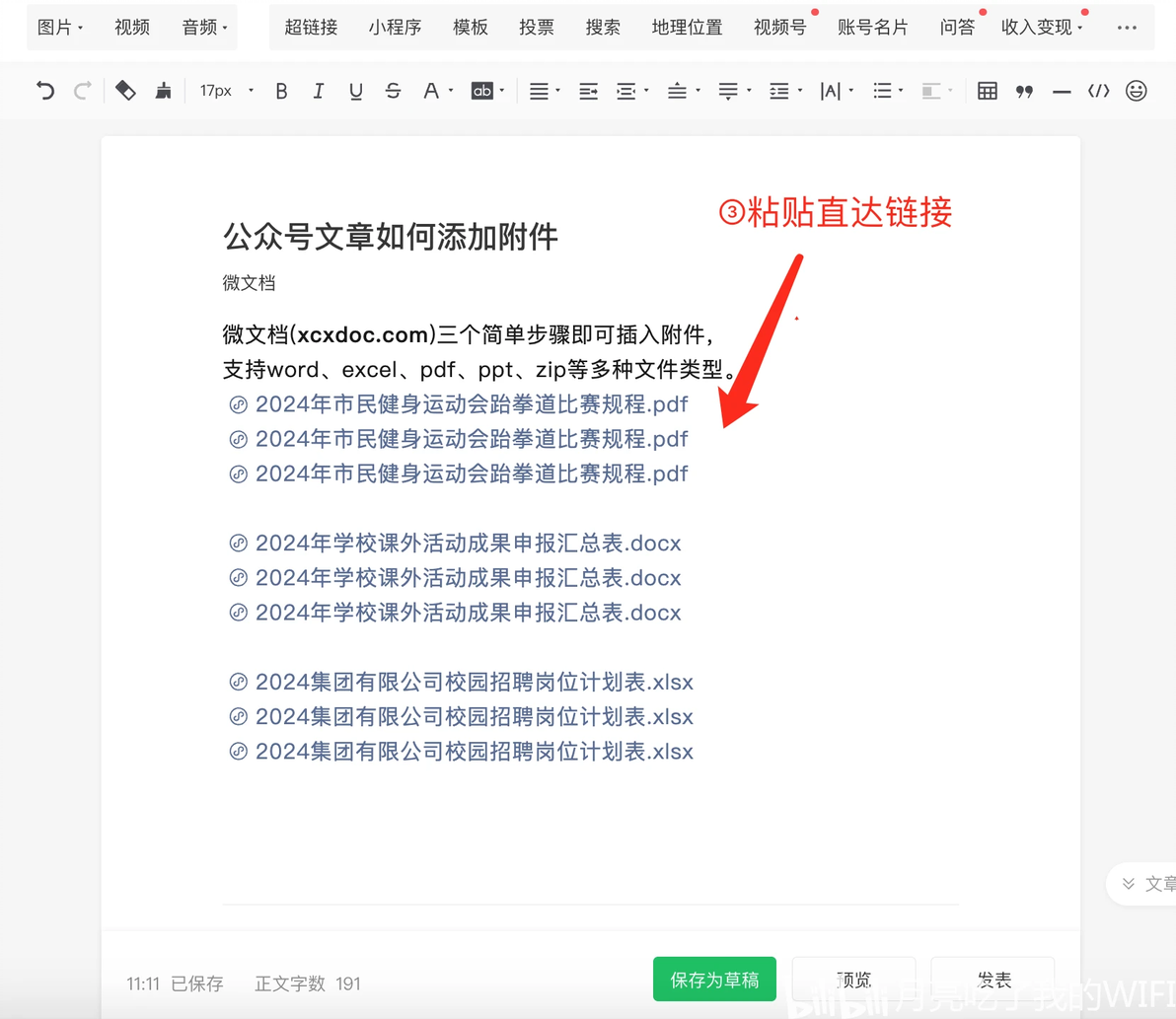The width and height of the screenshot is (1176, 1019).
Task: Select the 超链接 menu item
Action: (311, 28)
